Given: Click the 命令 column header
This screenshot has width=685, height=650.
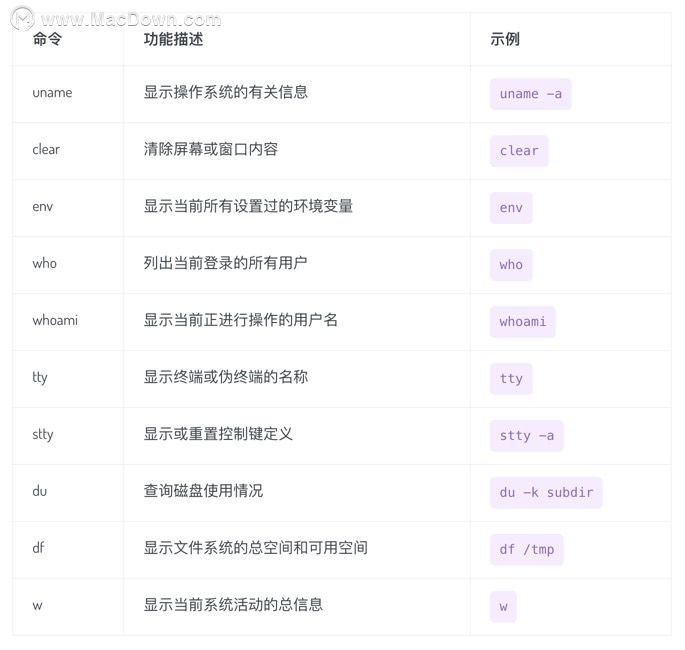Looking at the screenshot, I should pyautogui.click(x=47, y=39).
